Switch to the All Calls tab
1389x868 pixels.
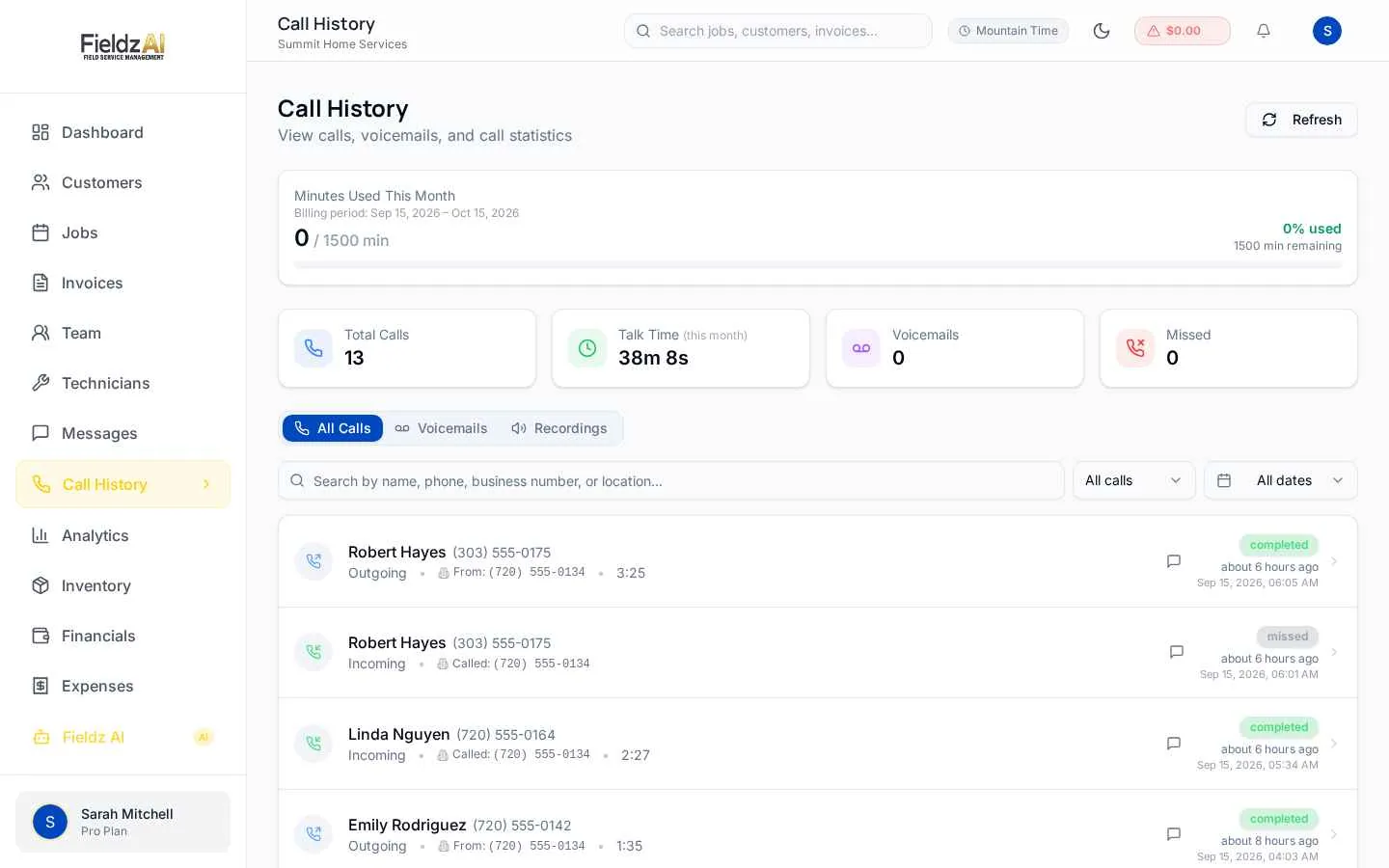333,428
